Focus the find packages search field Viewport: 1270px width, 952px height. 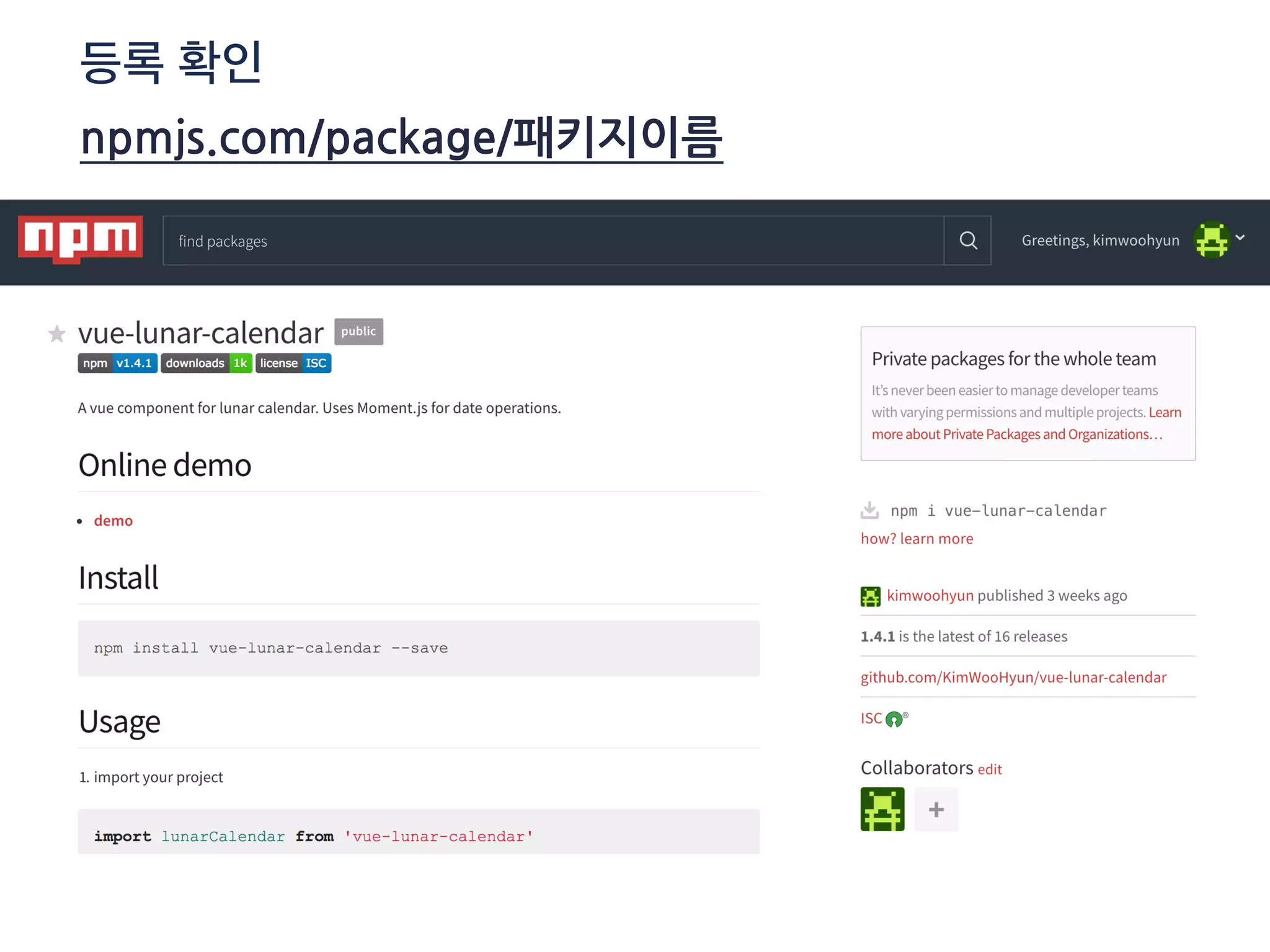pos(553,240)
